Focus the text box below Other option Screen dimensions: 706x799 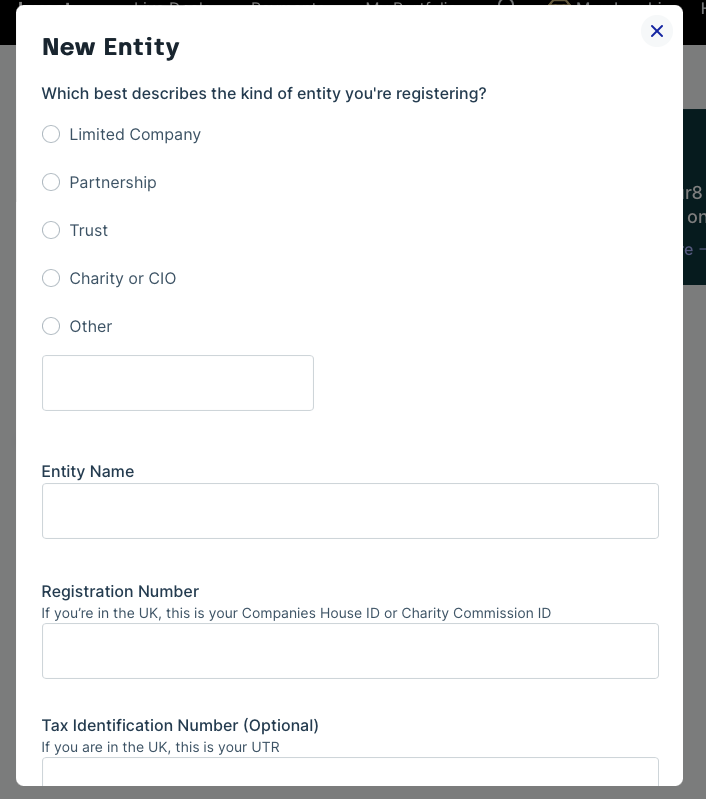(x=178, y=383)
